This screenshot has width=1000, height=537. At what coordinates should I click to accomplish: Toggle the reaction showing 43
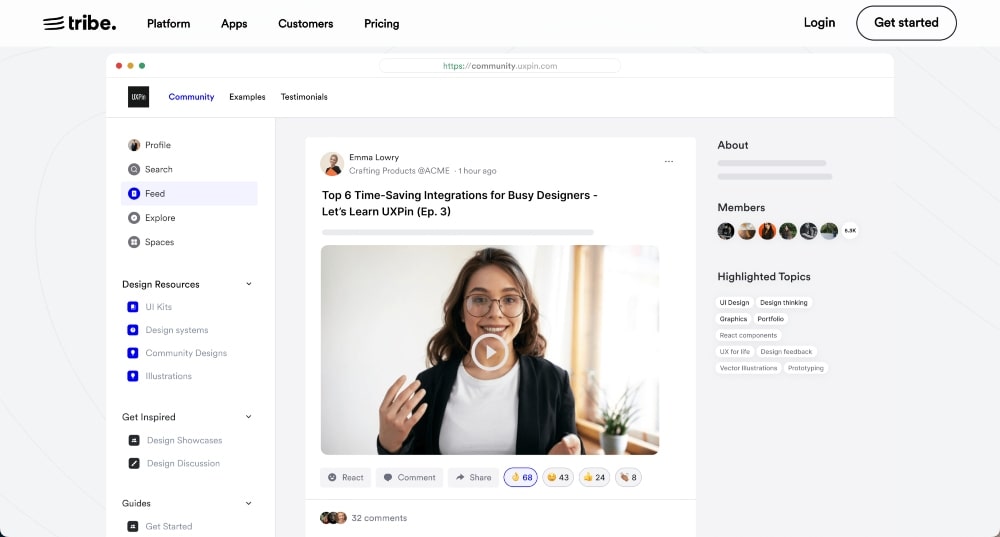click(x=557, y=477)
